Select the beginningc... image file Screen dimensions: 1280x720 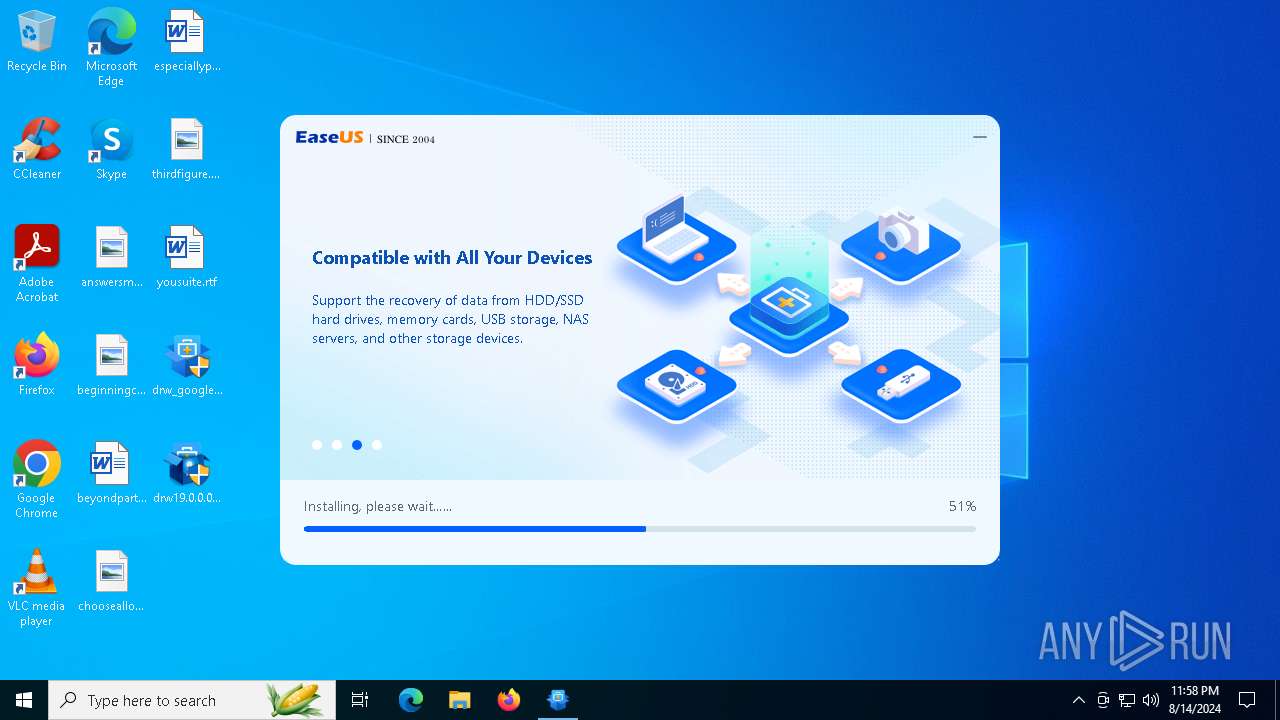click(111, 366)
